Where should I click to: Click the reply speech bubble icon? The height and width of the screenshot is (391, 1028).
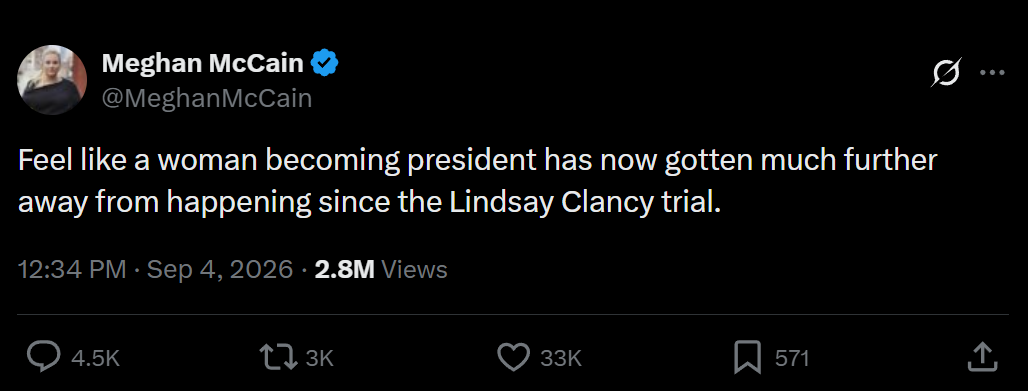(x=44, y=358)
